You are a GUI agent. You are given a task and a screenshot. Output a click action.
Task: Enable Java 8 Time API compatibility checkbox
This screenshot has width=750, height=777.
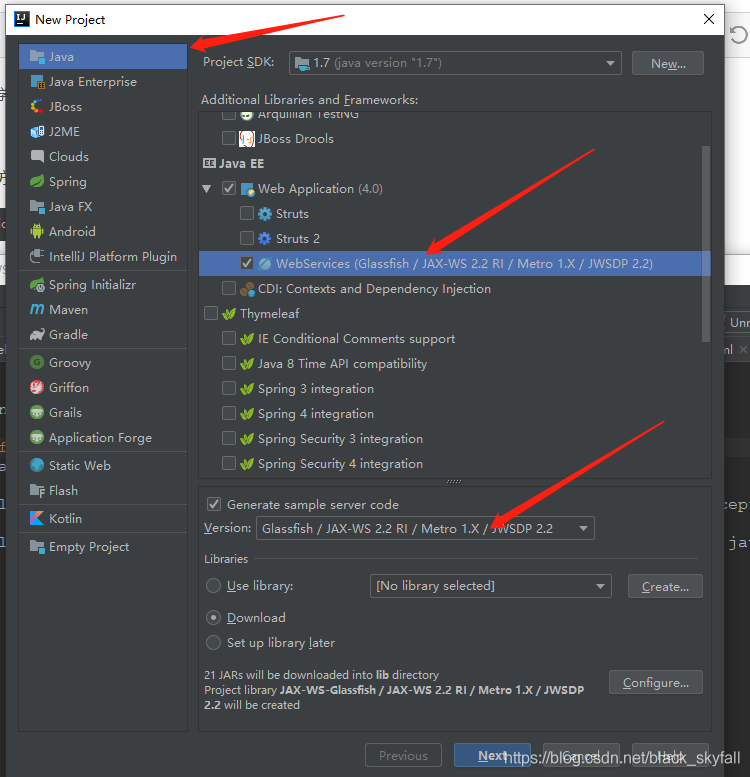coord(229,363)
